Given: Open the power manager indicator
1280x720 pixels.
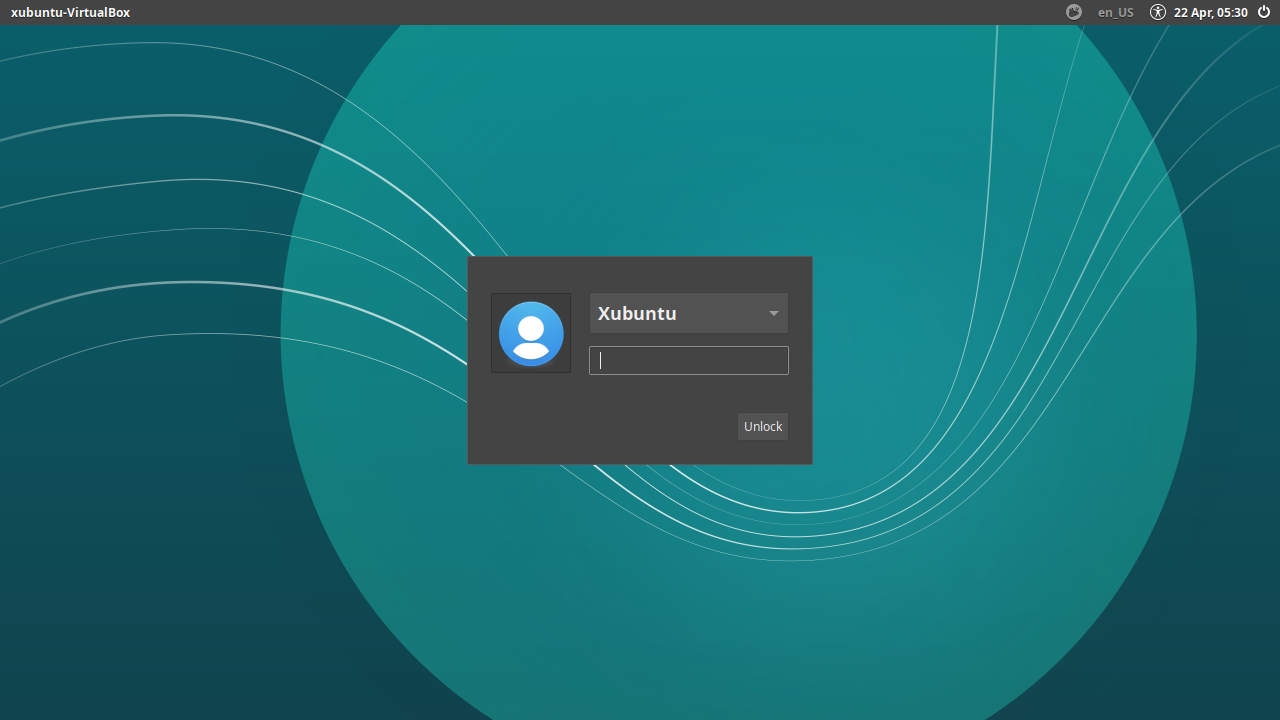Looking at the screenshot, I should [x=1073, y=12].
